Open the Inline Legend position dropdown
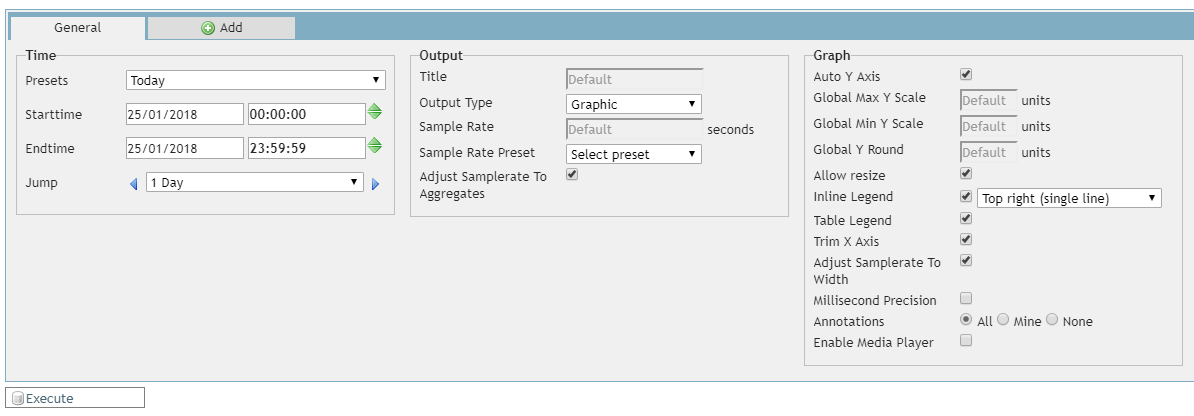Viewport: 1194px width, 416px height. [x=1068, y=198]
